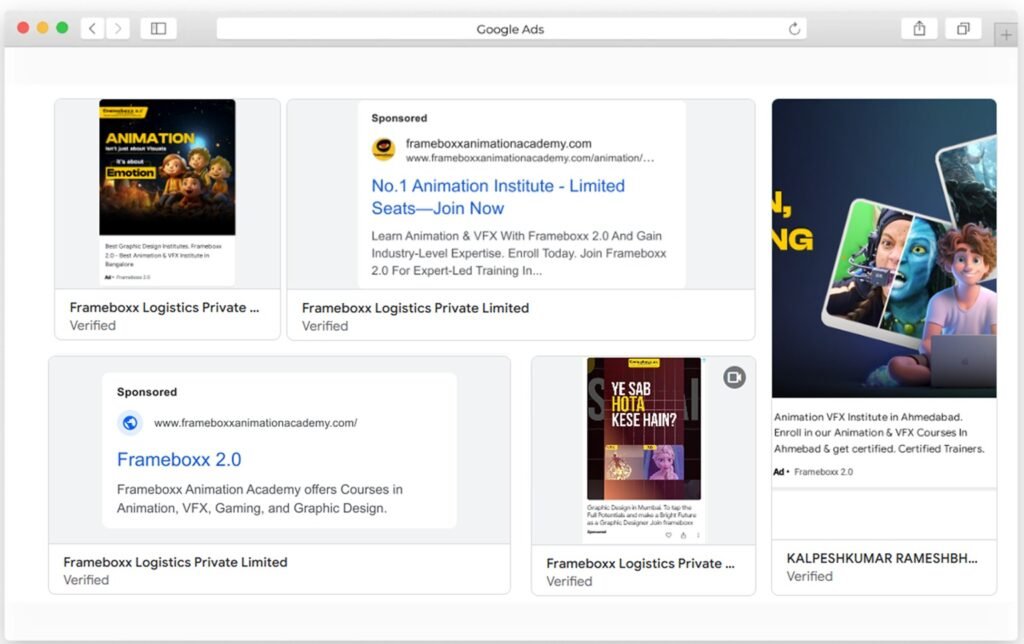1024x644 pixels.
Task: Click 'Animation VFX Institute in Ahmedabad' description
Action: [879, 432]
